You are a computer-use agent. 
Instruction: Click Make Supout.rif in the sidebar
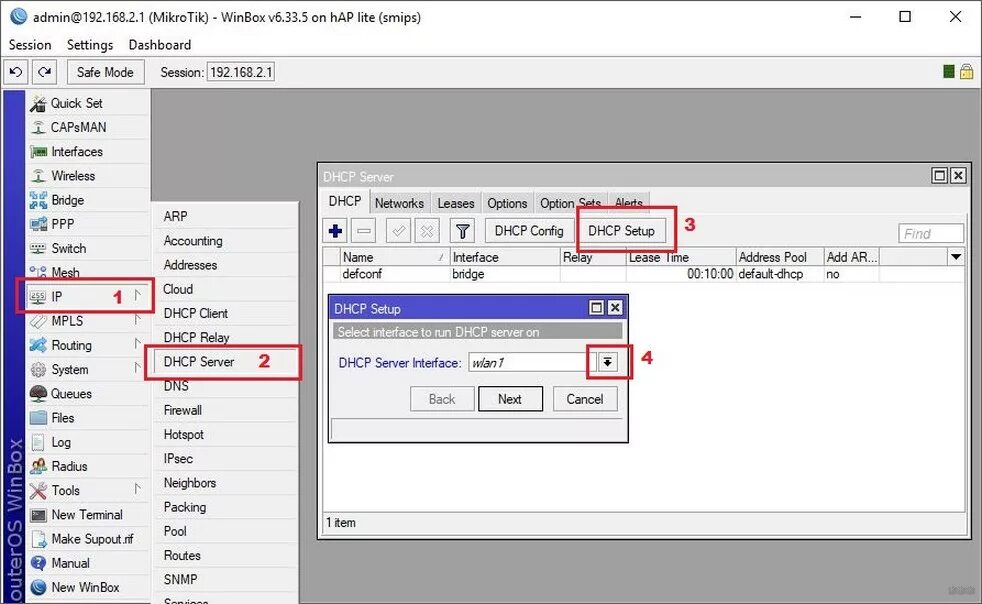(x=88, y=539)
